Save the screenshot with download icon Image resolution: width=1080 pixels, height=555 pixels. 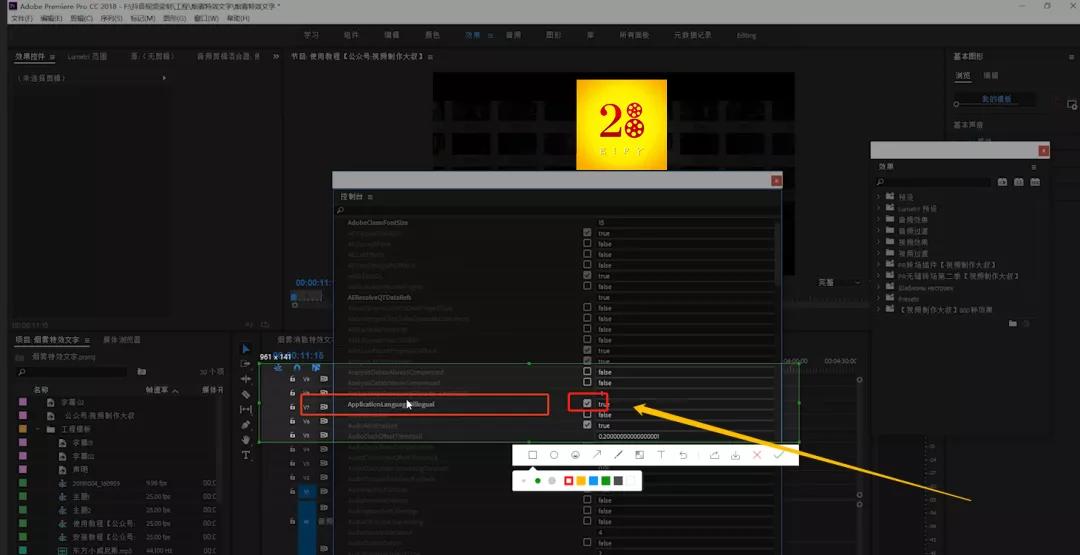pos(736,455)
